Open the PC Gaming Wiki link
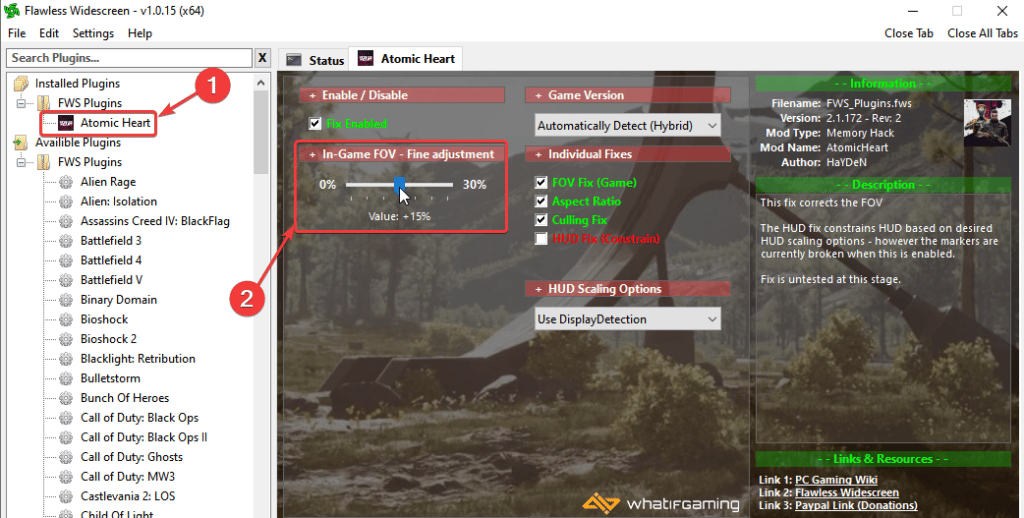 (836, 480)
